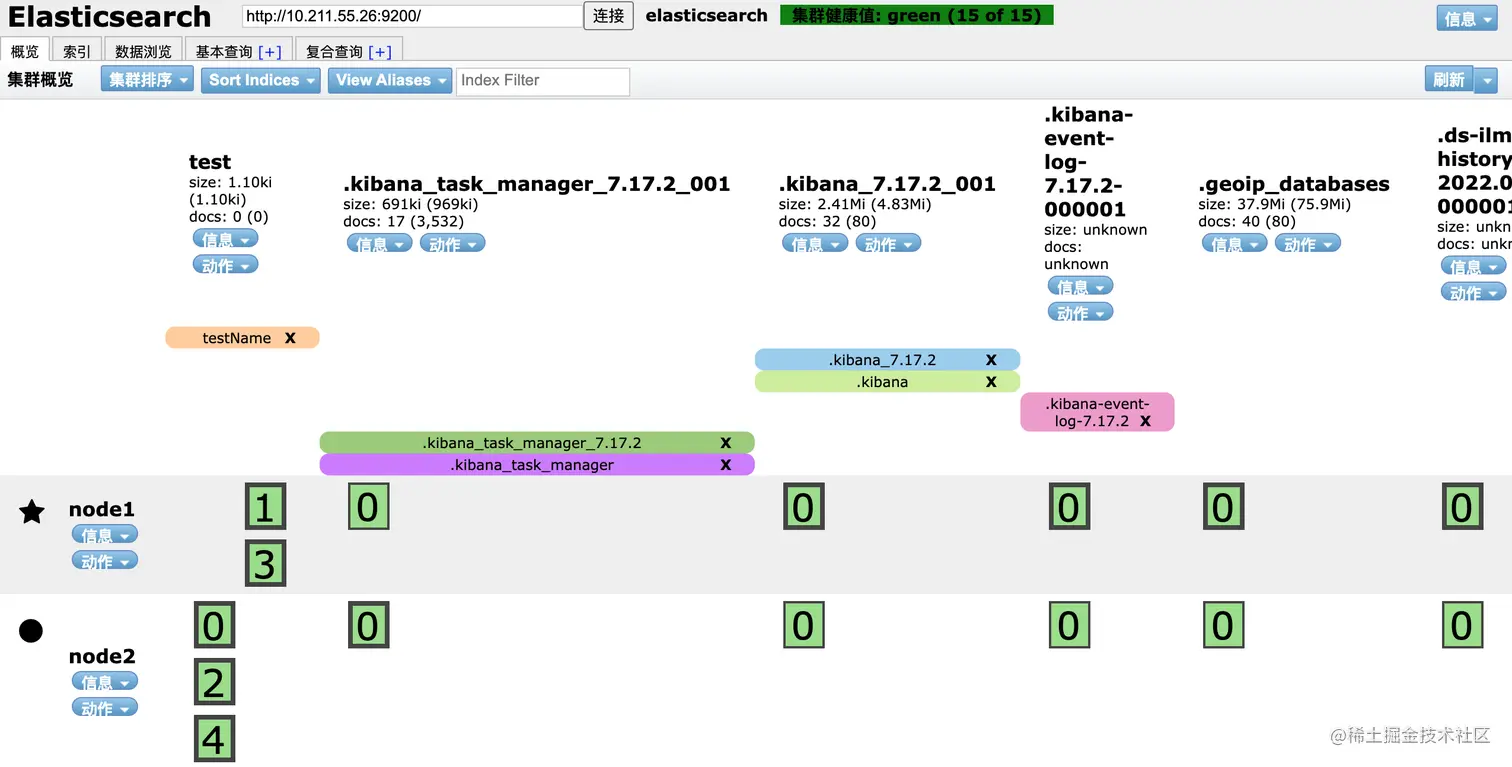Remove the testName alias with its x
1512x767 pixels.
[290, 338]
